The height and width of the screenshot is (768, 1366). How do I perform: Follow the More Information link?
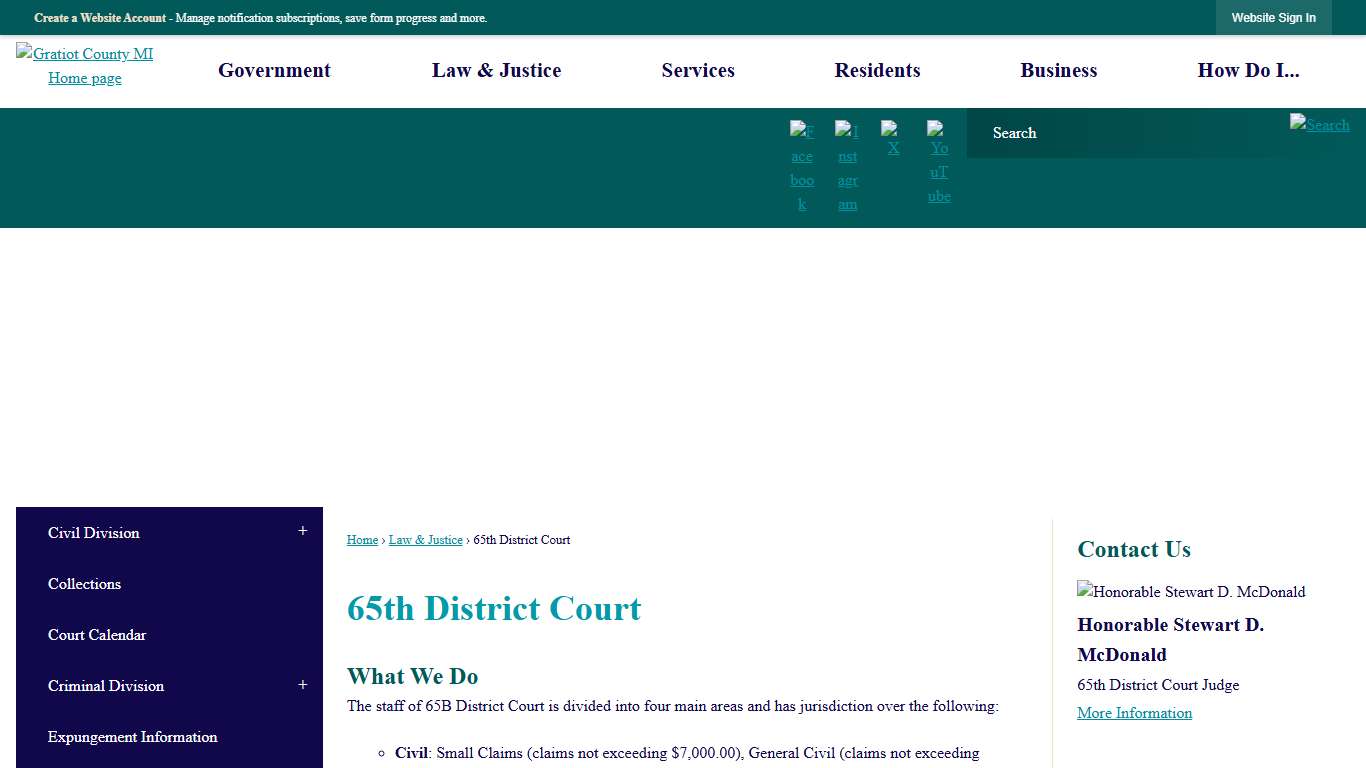pyautogui.click(x=1134, y=712)
